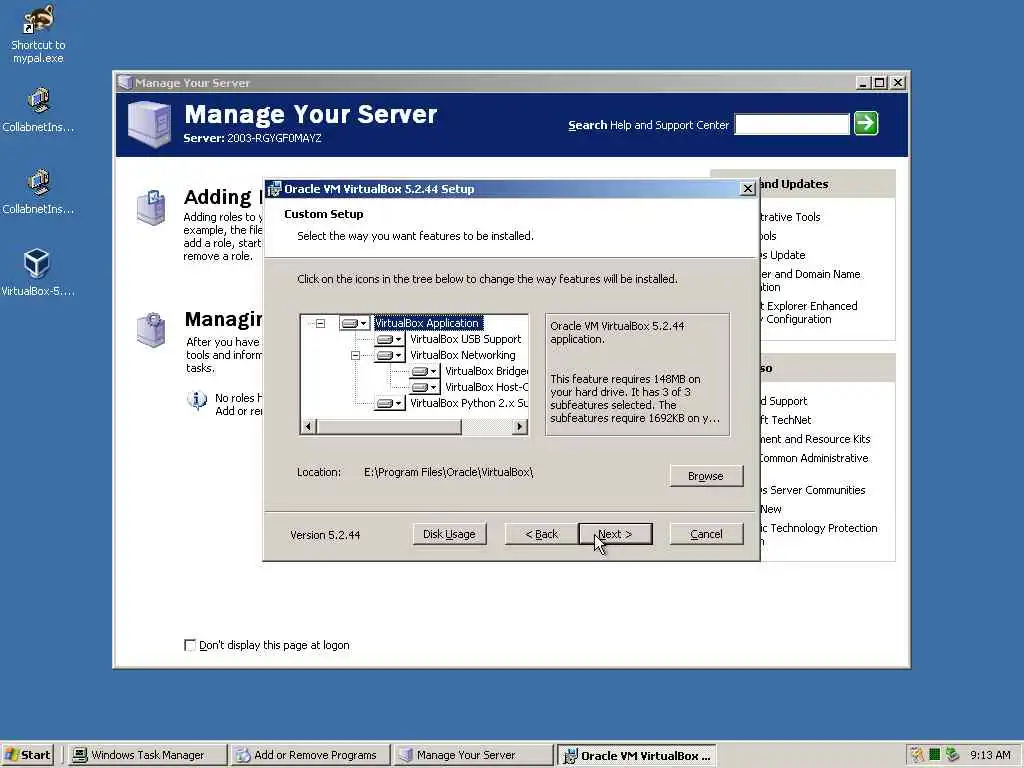Click the Next button in setup
The image size is (1024, 768).
pyautogui.click(x=615, y=534)
